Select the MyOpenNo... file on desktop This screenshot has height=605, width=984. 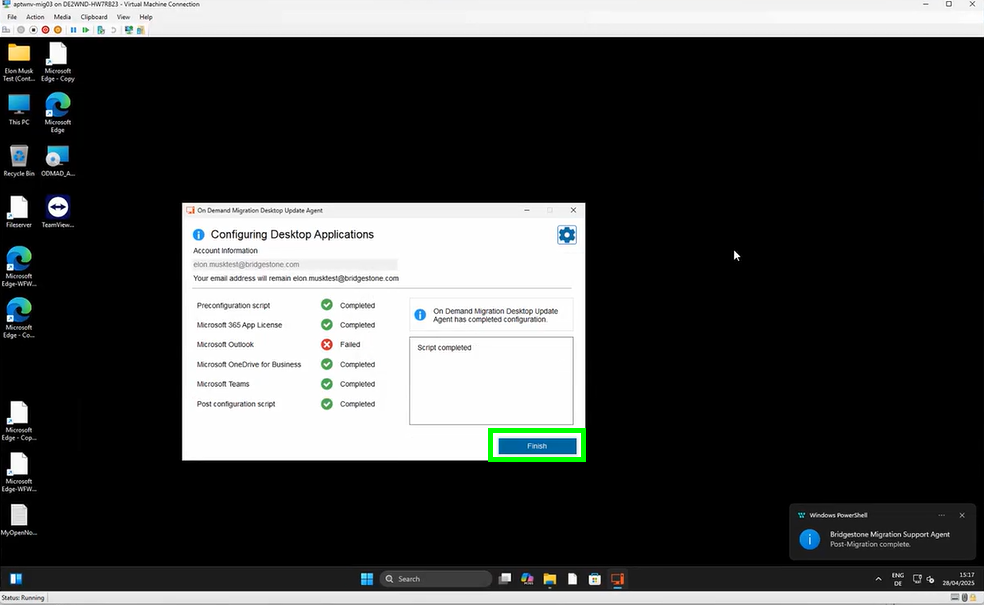(x=19, y=520)
